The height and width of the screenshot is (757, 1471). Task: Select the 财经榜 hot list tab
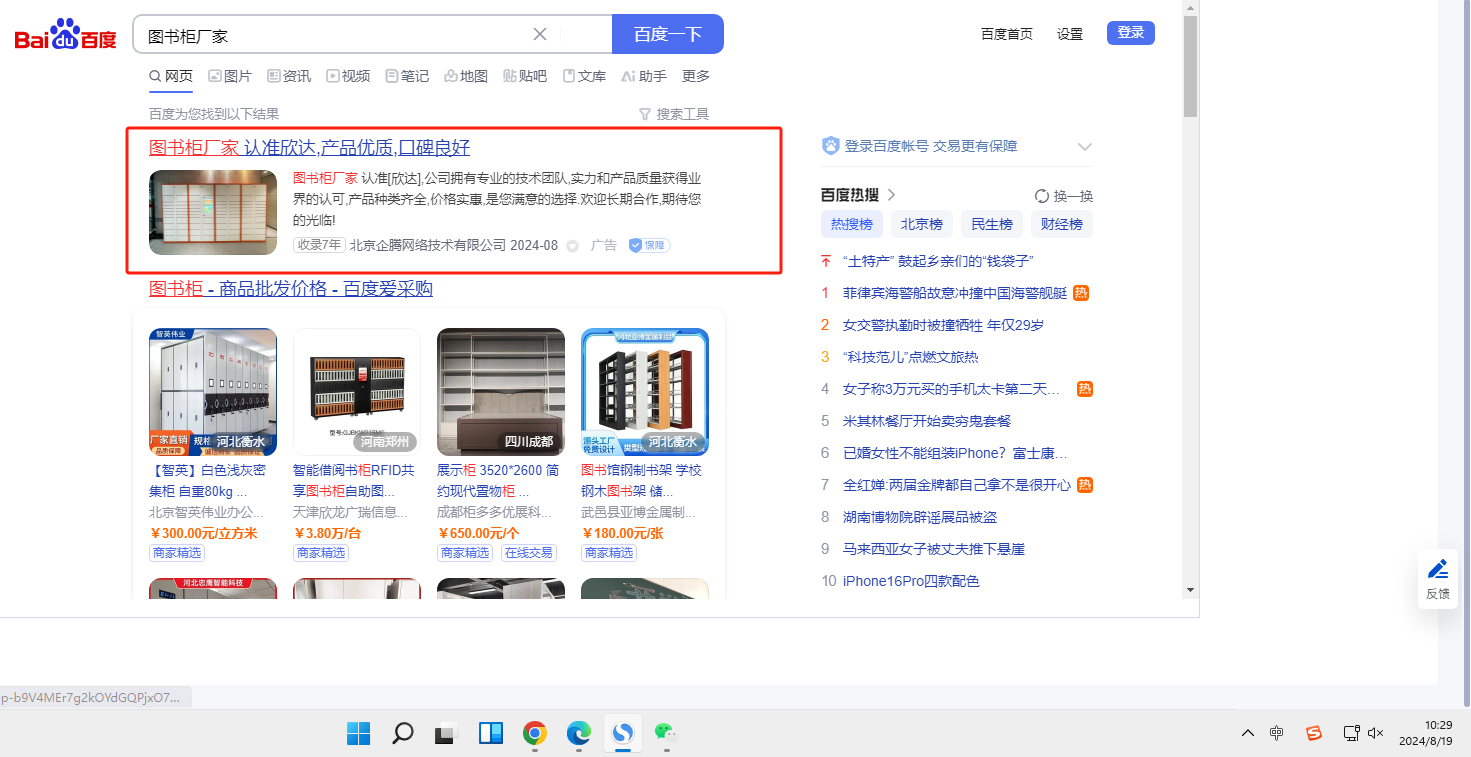(x=1062, y=224)
